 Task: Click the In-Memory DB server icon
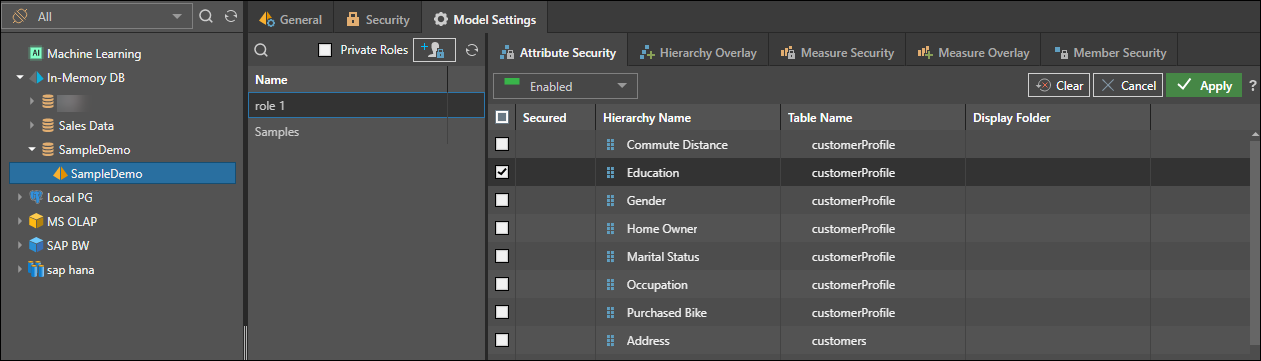pyautogui.click(x=37, y=78)
